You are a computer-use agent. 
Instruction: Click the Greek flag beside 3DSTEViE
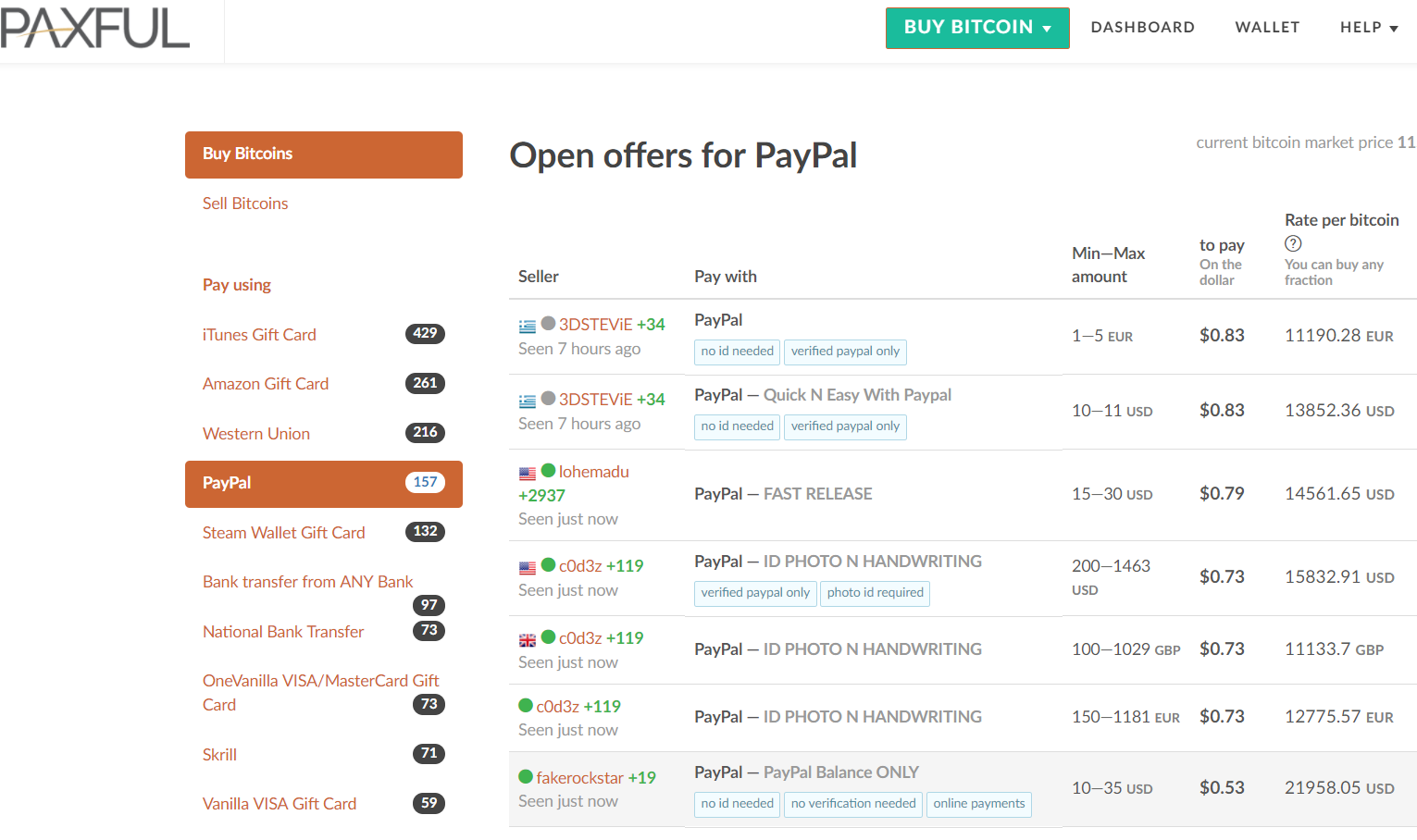[x=527, y=325]
